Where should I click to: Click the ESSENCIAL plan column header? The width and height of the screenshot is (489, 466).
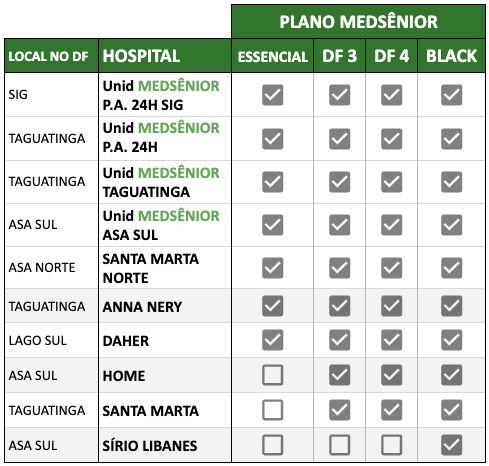272,56
